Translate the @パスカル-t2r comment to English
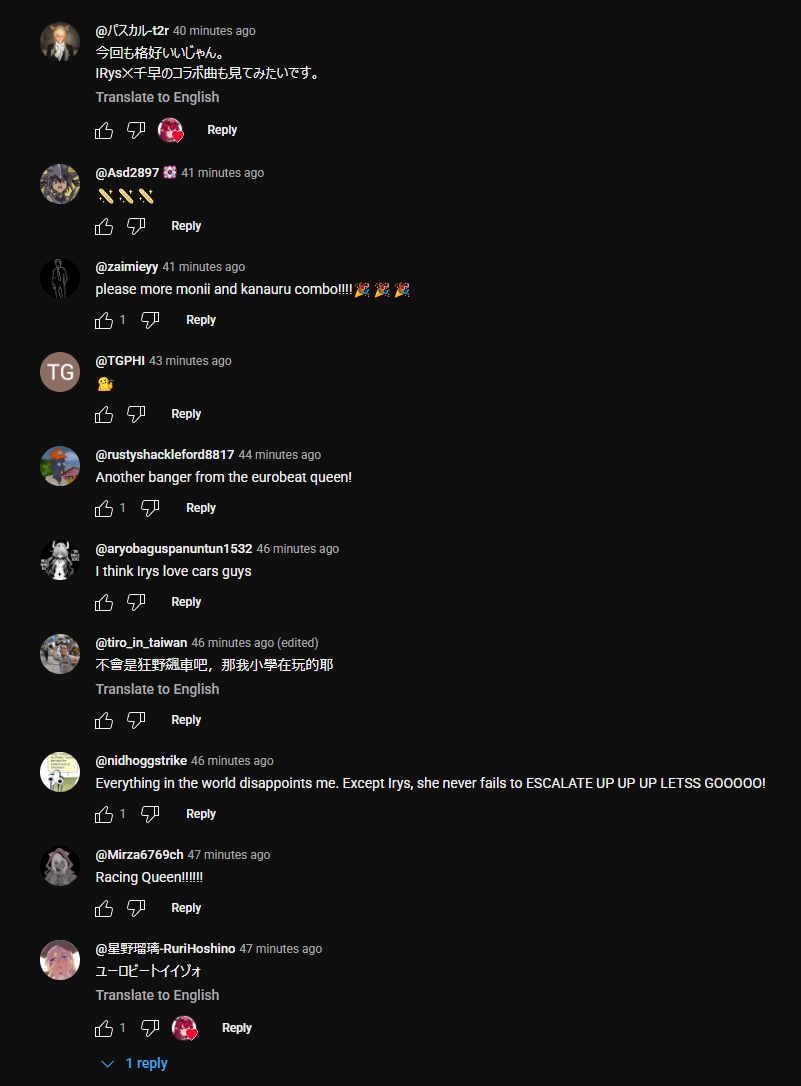Viewport: 801px width, 1086px height. tap(157, 97)
